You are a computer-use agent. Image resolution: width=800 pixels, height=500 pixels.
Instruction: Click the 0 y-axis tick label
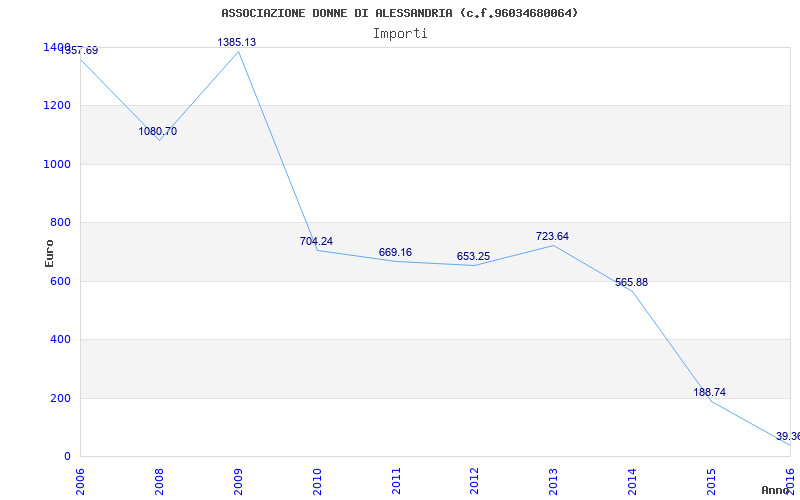coord(67,457)
